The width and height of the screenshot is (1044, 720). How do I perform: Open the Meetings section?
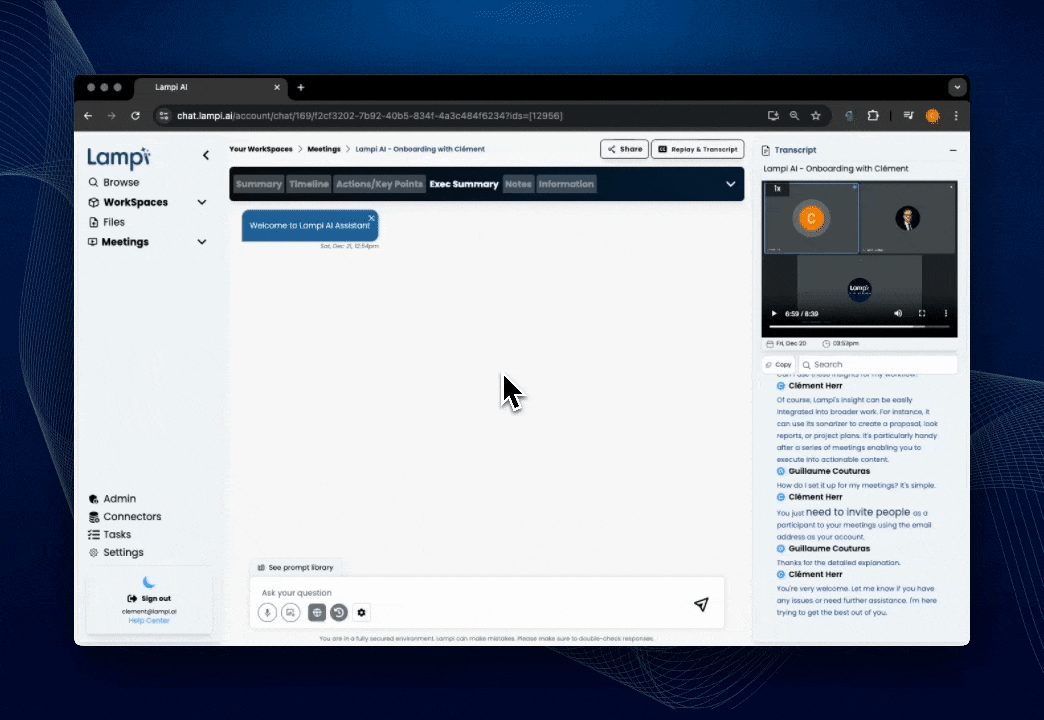(x=119, y=242)
